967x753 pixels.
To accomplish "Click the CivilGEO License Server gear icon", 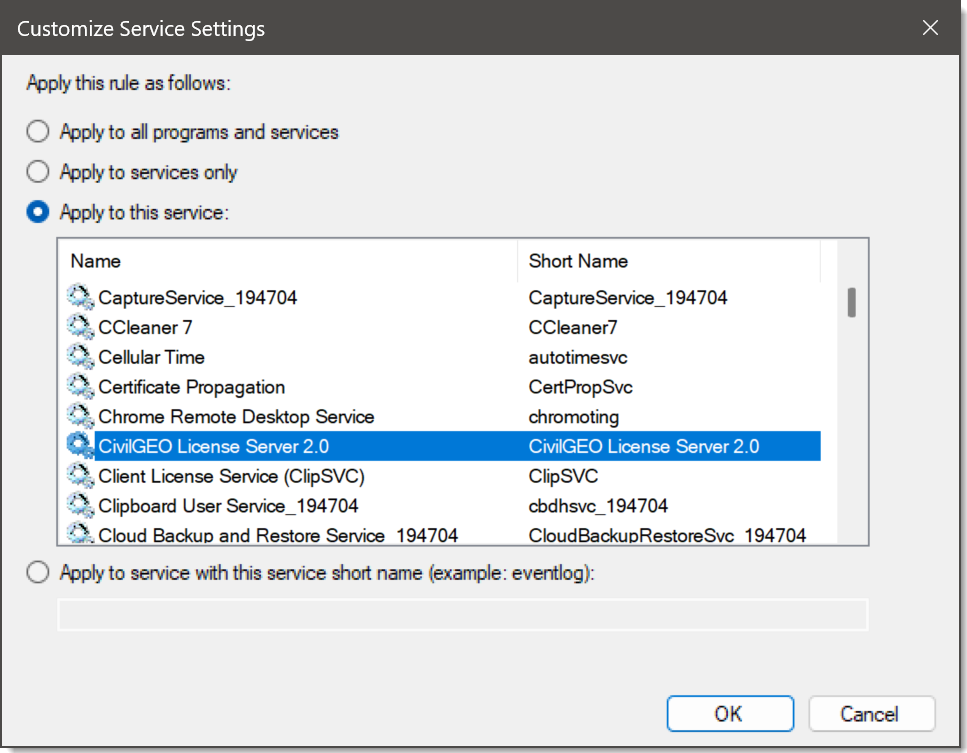I will click(79, 446).
